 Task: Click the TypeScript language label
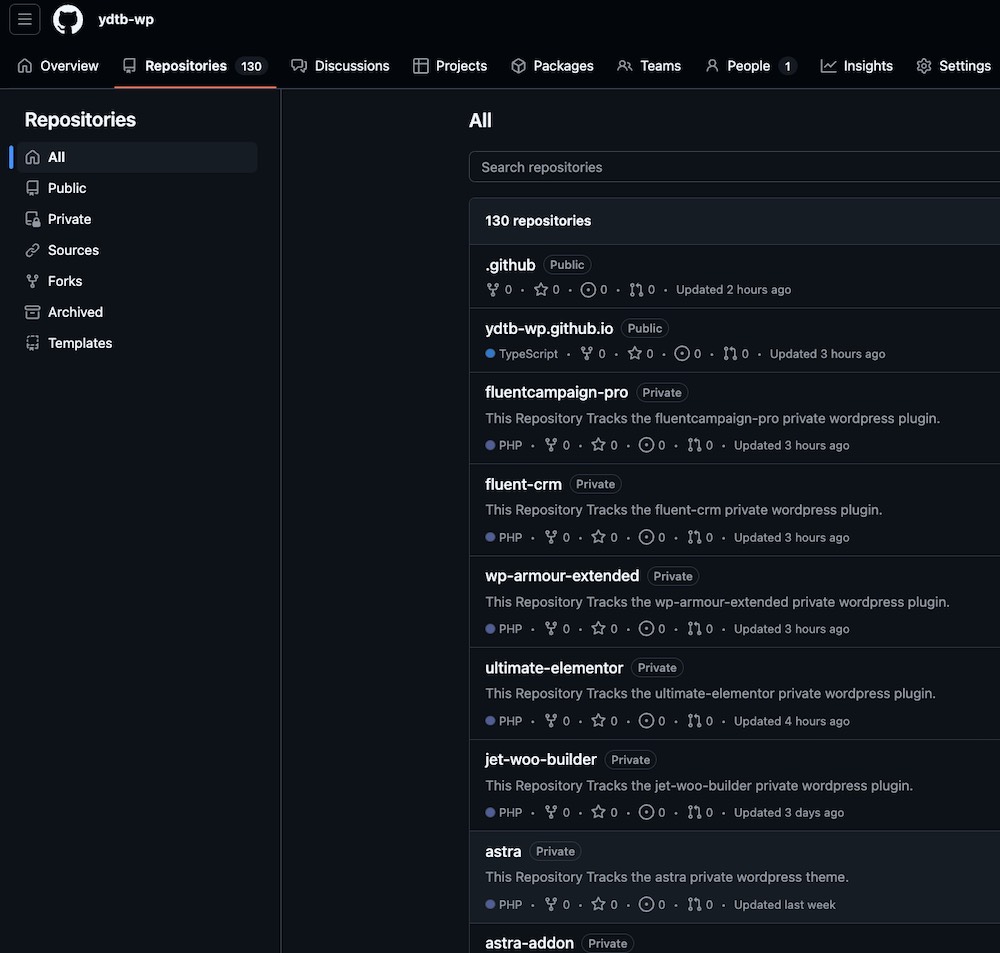[x=528, y=354]
